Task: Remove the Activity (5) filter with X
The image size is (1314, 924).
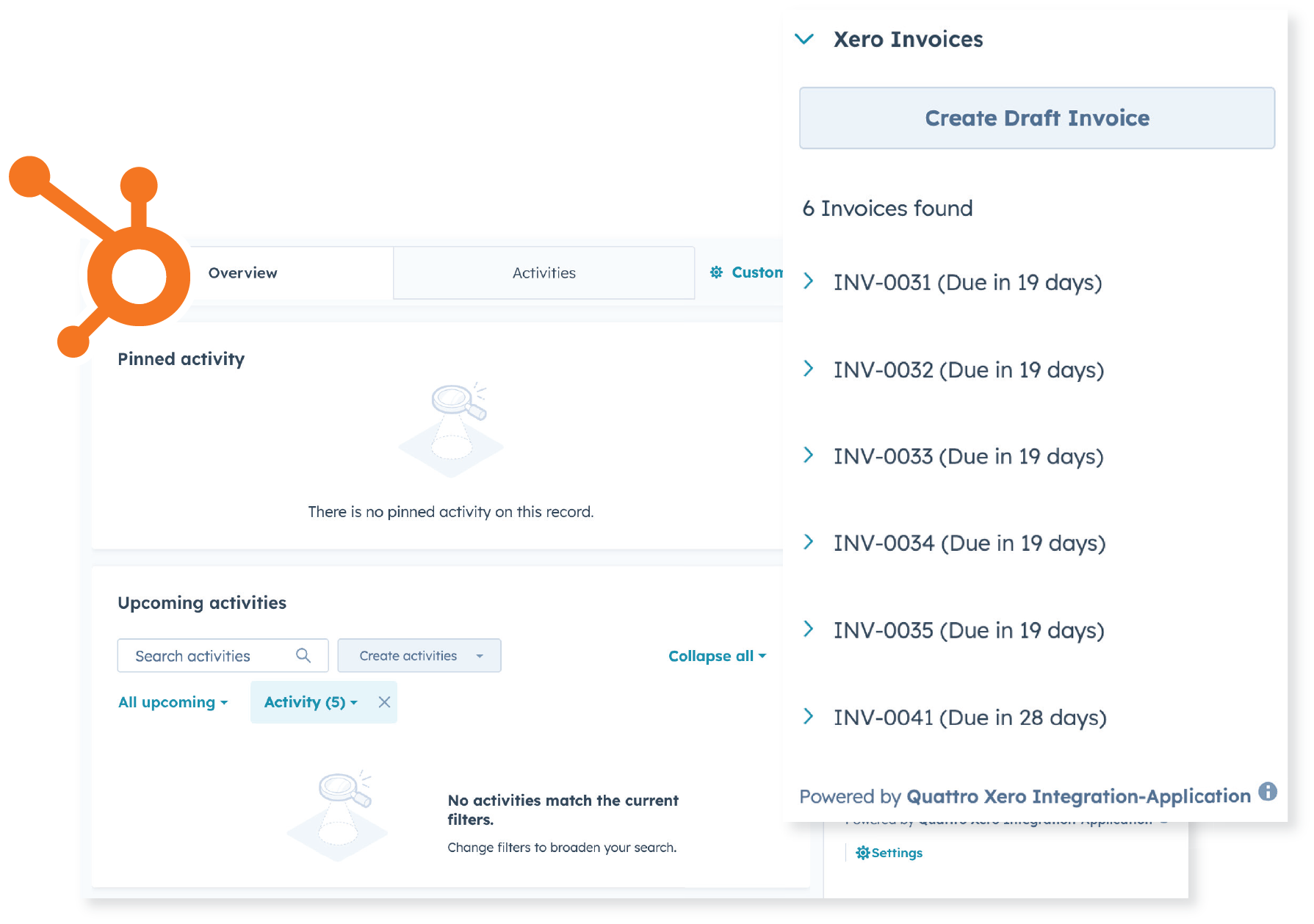Action: pyautogui.click(x=384, y=702)
